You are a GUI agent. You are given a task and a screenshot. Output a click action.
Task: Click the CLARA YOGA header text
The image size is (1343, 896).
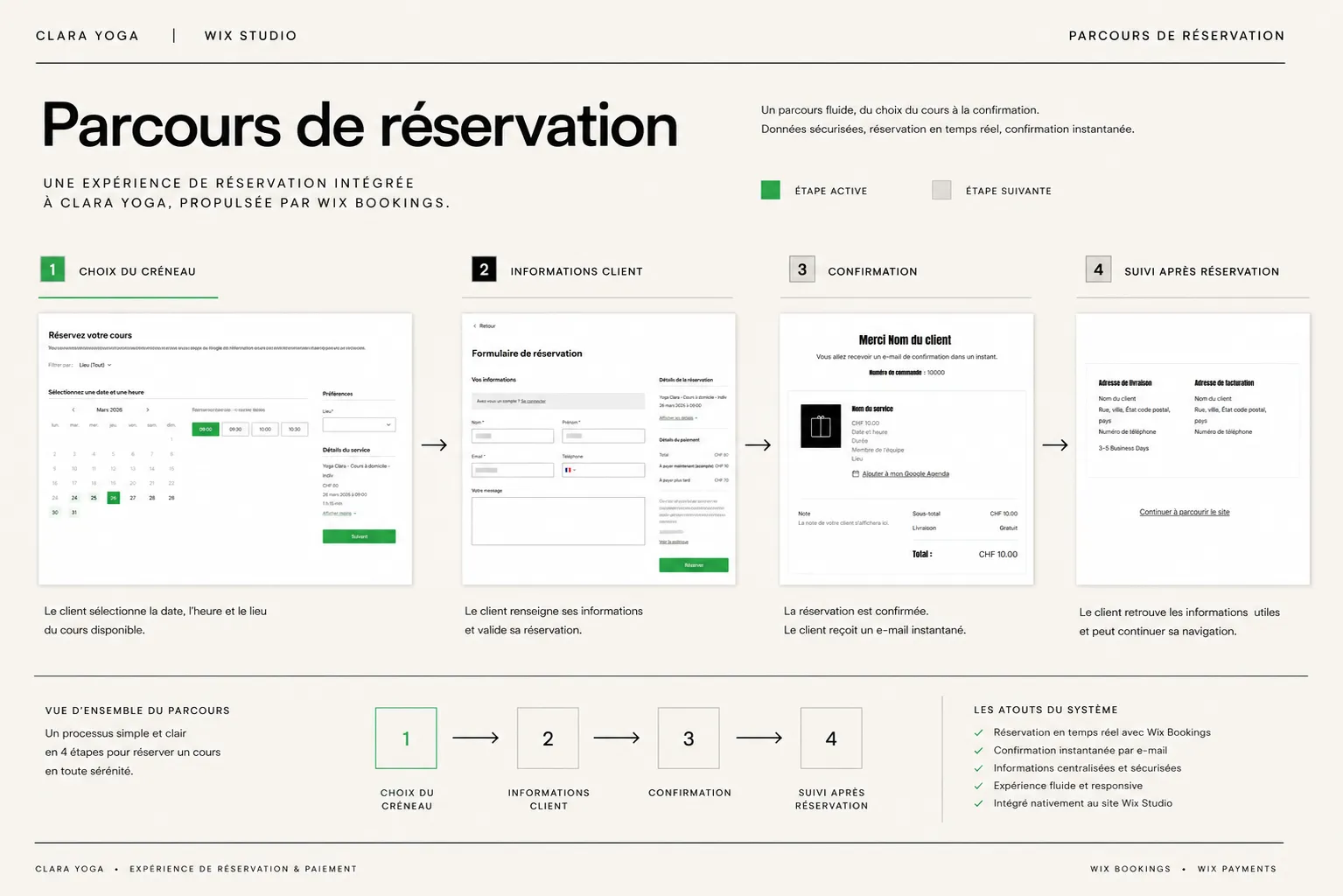pyautogui.click(x=87, y=36)
